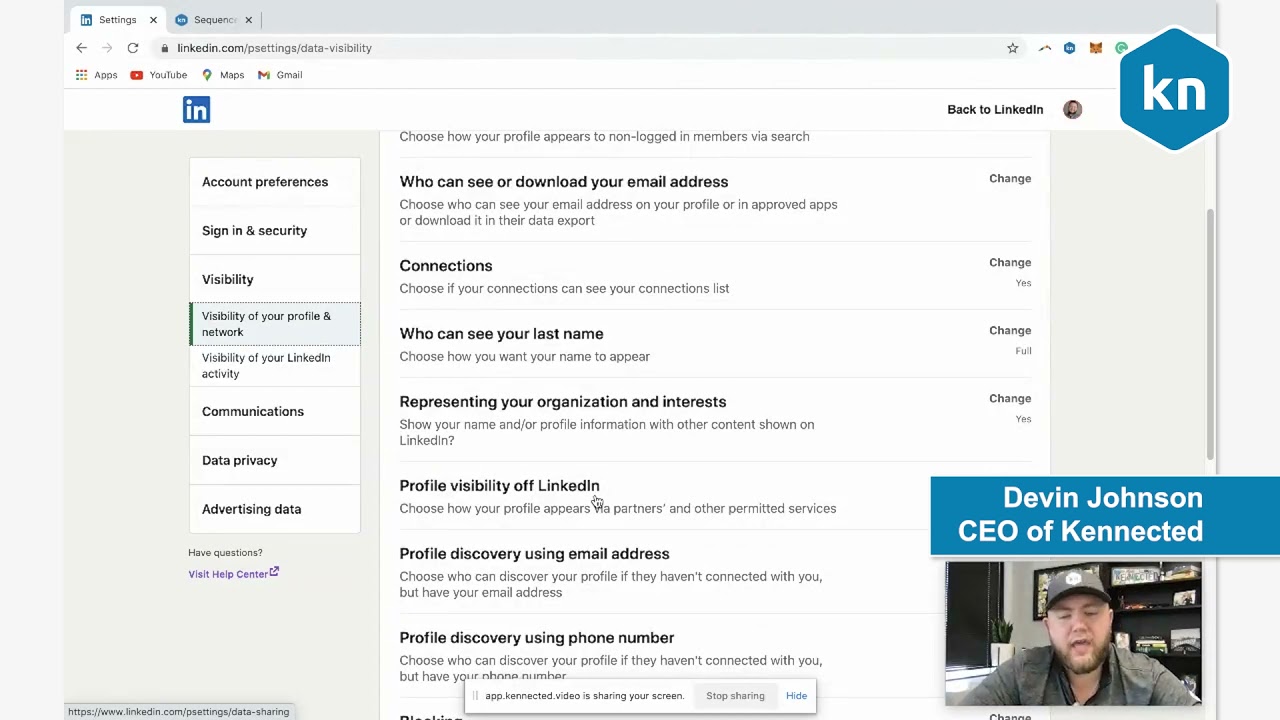Open 'Representing your organization and interests' heading
Image resolution: width=1280 pixels, height=720 pixels.
[x=563, y=402]
